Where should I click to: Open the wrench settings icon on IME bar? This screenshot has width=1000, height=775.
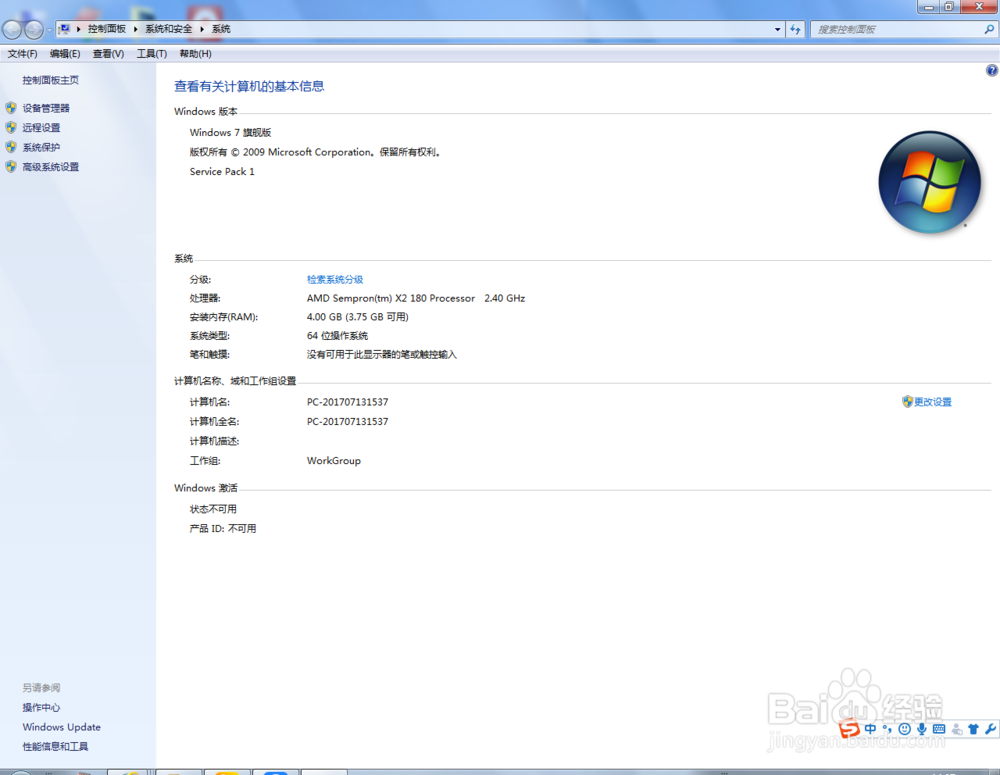click(990, 728)
